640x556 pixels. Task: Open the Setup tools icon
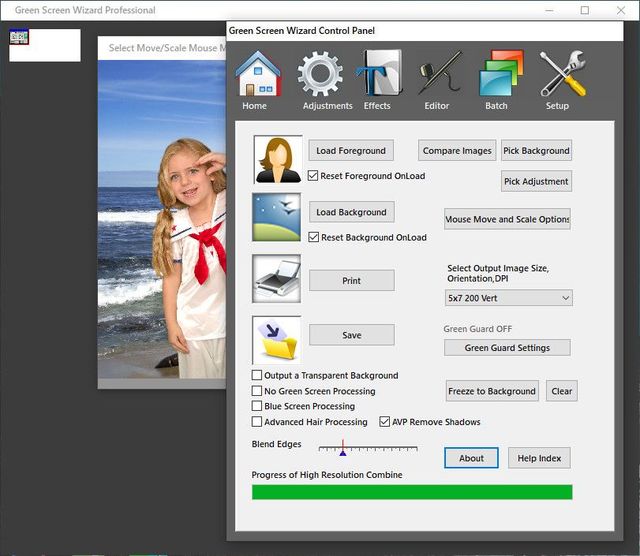[x=559, y=76]
